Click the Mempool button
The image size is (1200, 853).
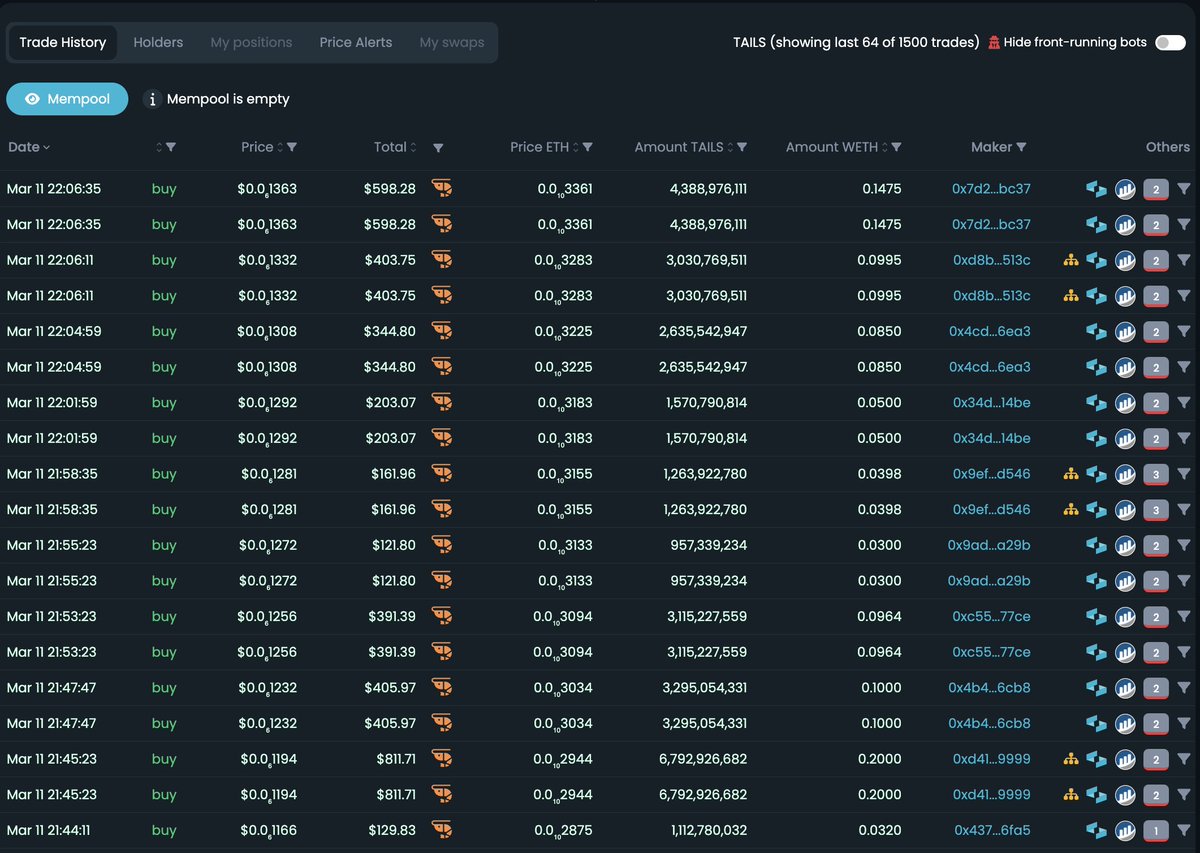point(67,99)
